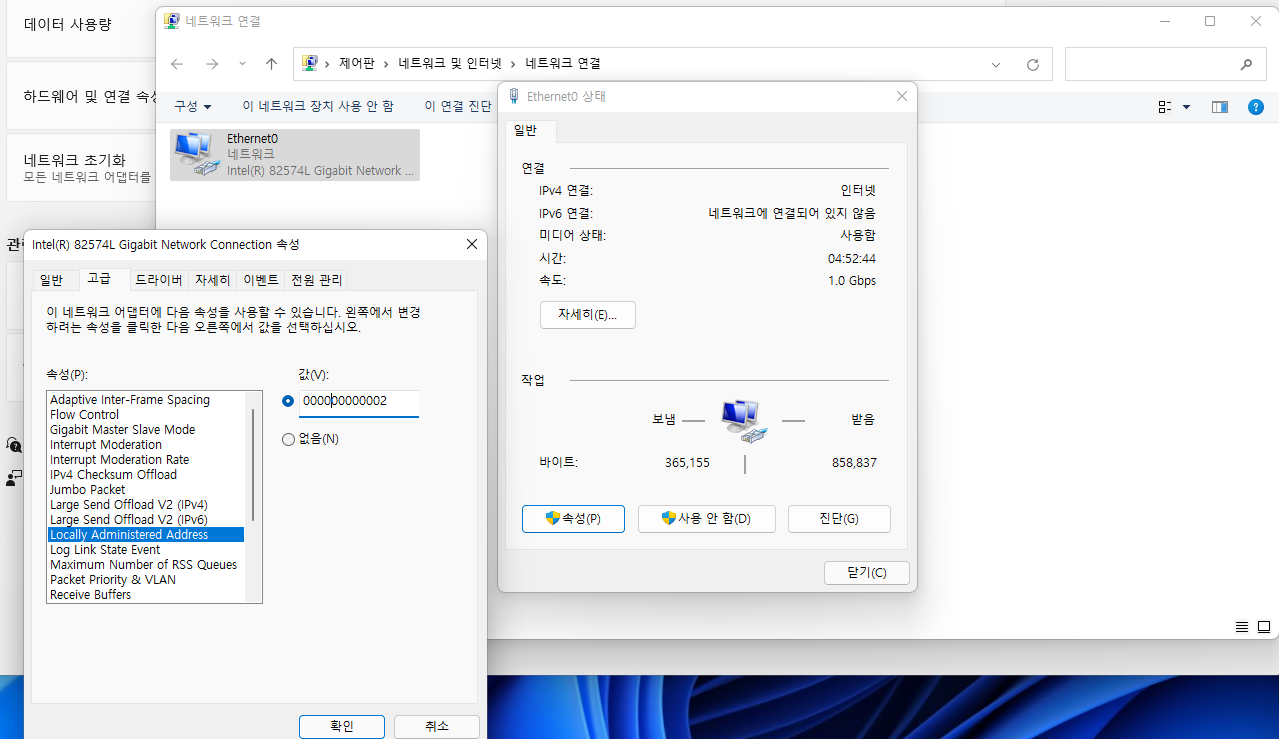The width and height of the screenshot is (1279, 739).
Task: Click the 사용 안 함(D) button
Action: 706,519
